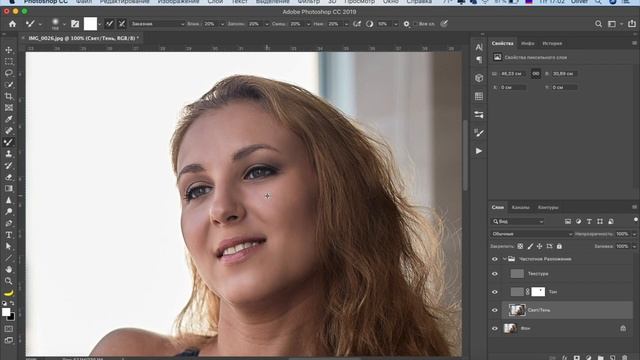Select the Eraser tool

(x=9, y=177)
